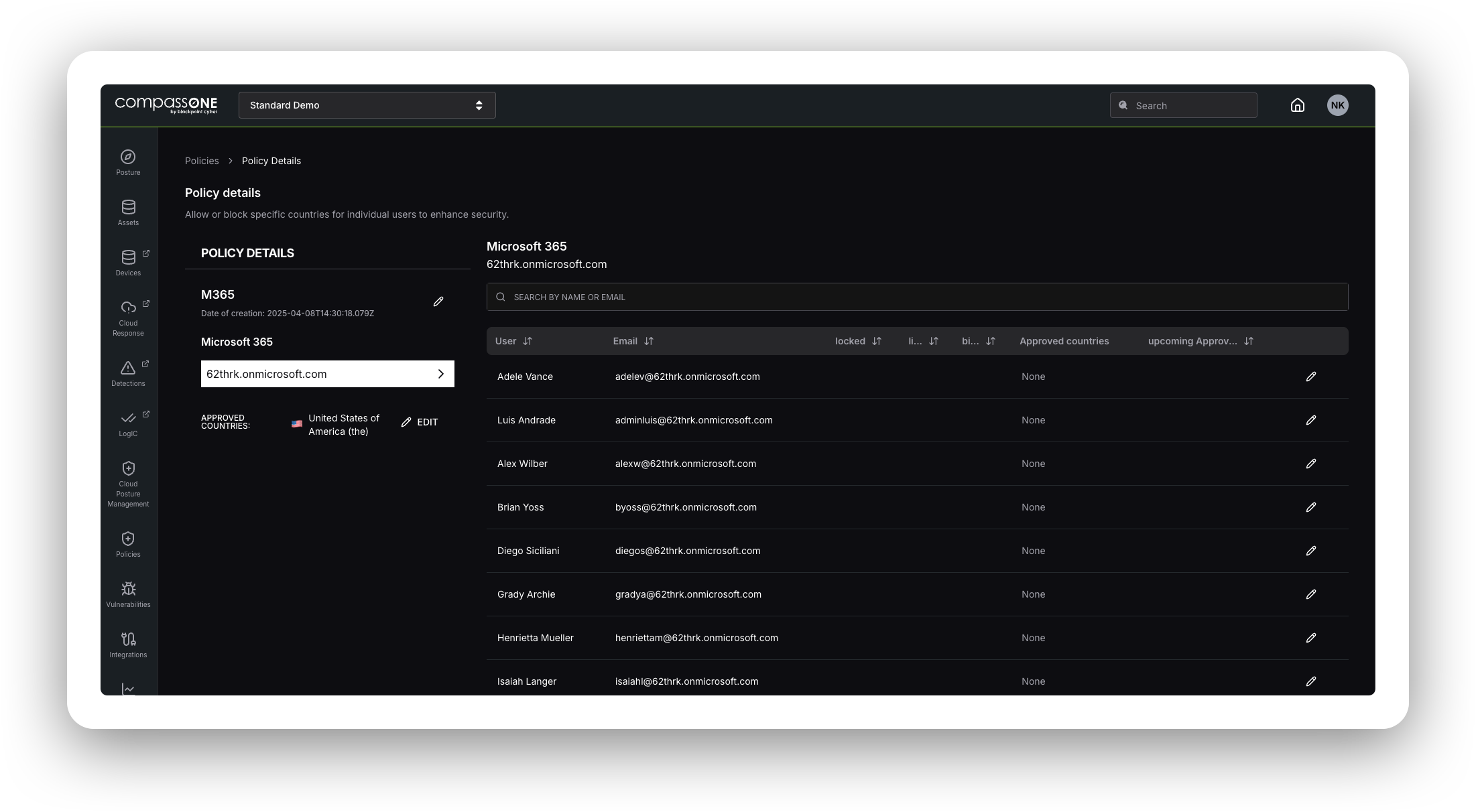Viewport: 1476px width, 812px height.
Task: Click the global Search field
Action: [1184, 105]
